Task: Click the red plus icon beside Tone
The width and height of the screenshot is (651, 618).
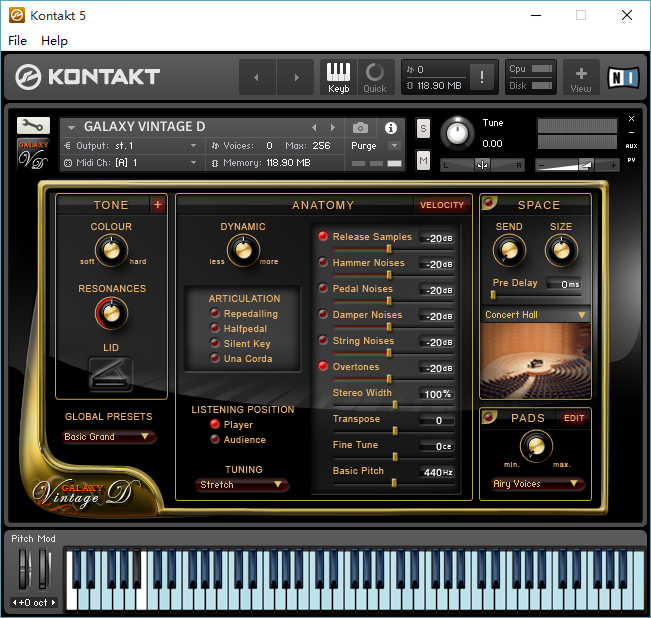Action: [157, 205]
